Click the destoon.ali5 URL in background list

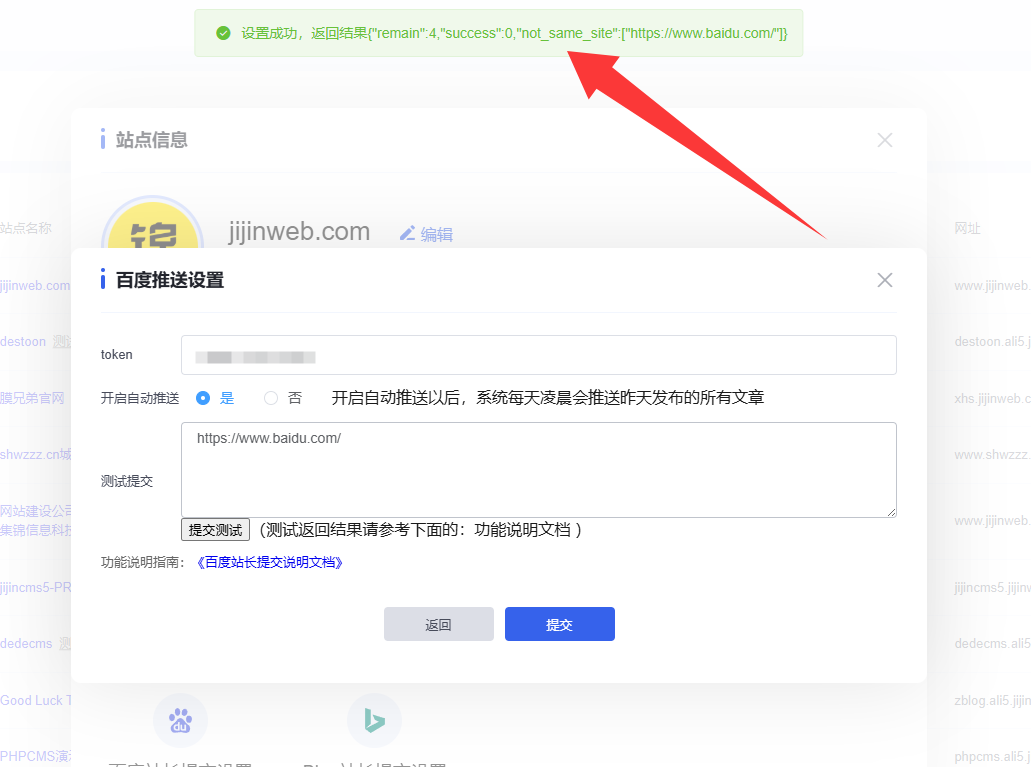tap(993, 342)
